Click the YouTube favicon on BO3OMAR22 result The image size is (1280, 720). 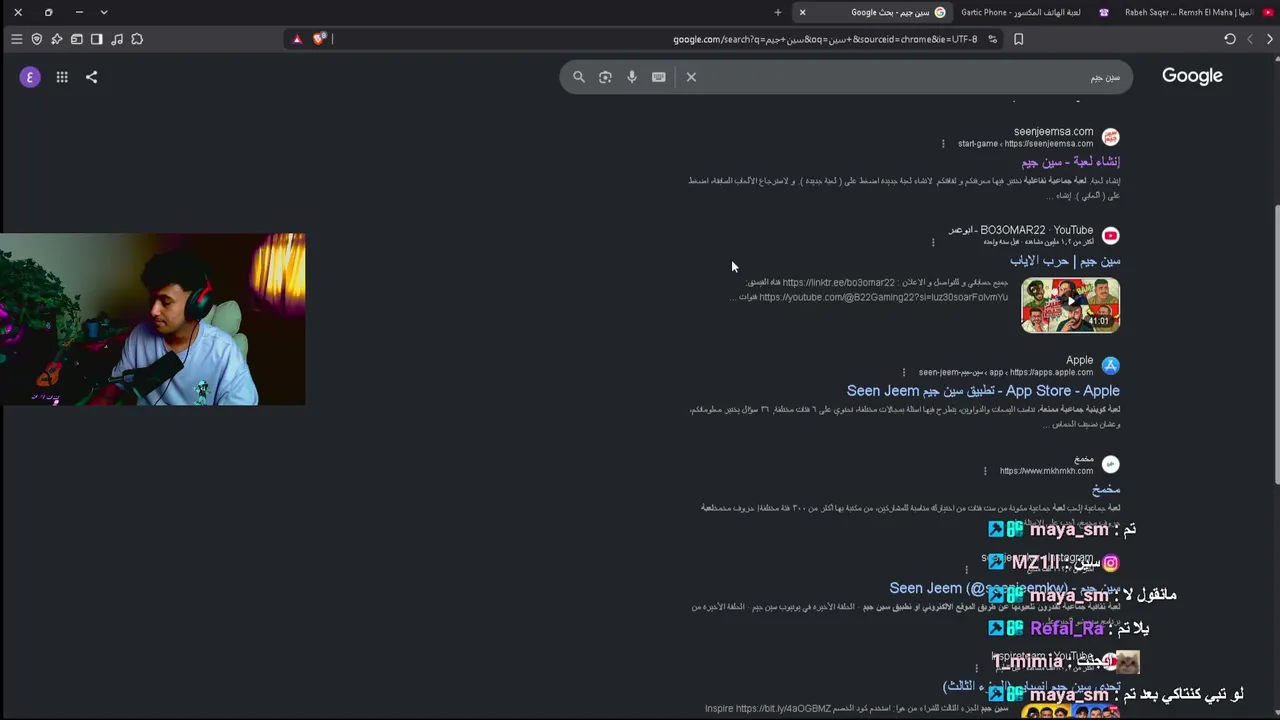click(1110, 236)
